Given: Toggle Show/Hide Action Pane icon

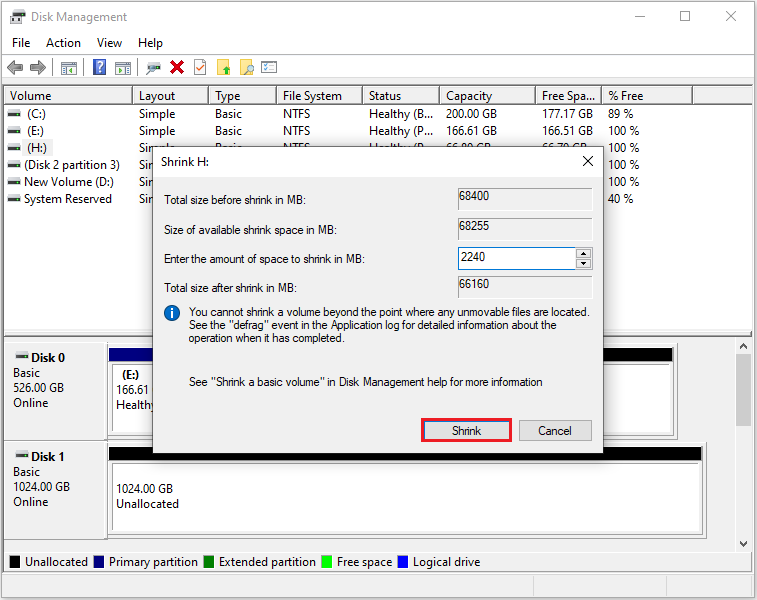Looking at the screenshot, I should (x=123, y=68).
